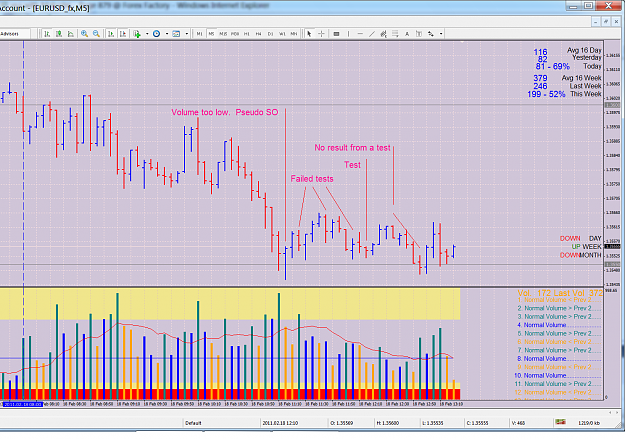Expand the templates dropdown arrow
Viewport: 625px width, 439px height.
pos(187,34)
